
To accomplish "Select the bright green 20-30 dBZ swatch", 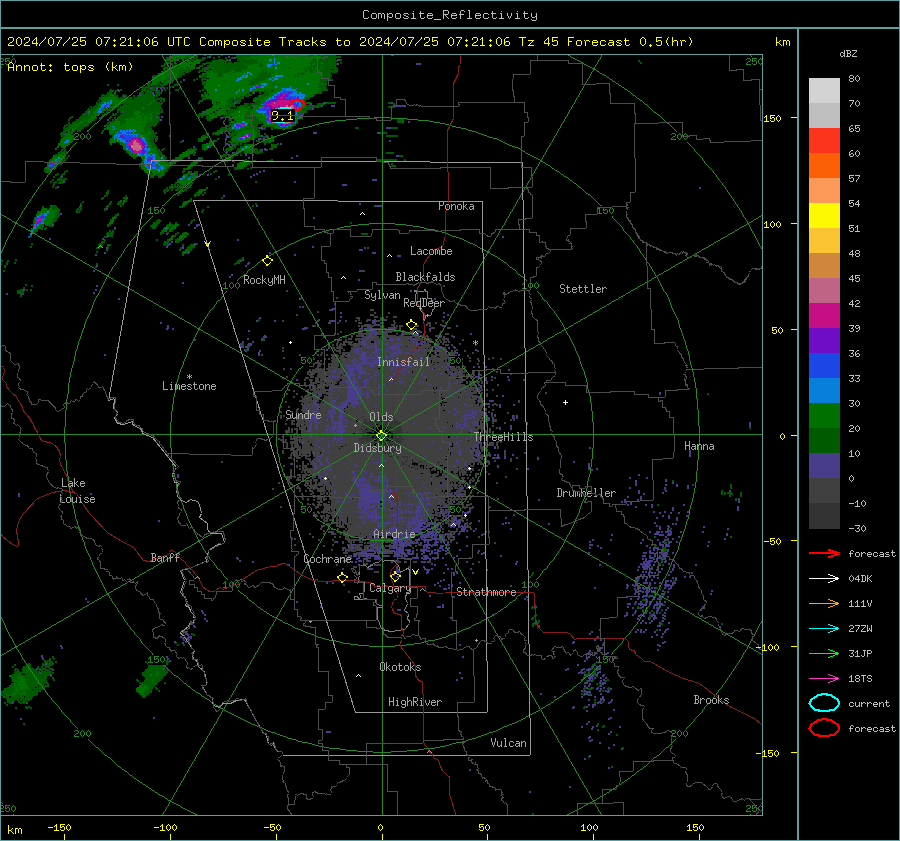I will click(x=824, y=416).
